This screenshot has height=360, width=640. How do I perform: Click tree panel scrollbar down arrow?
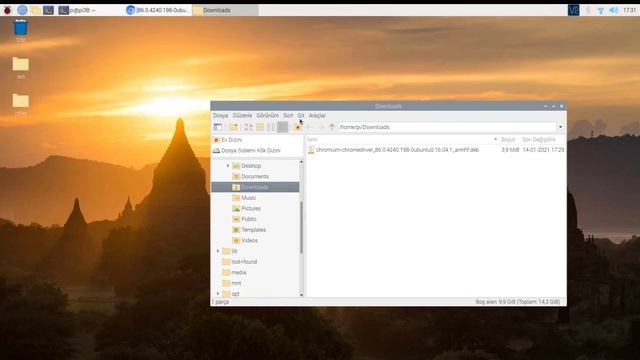[301, 295]
